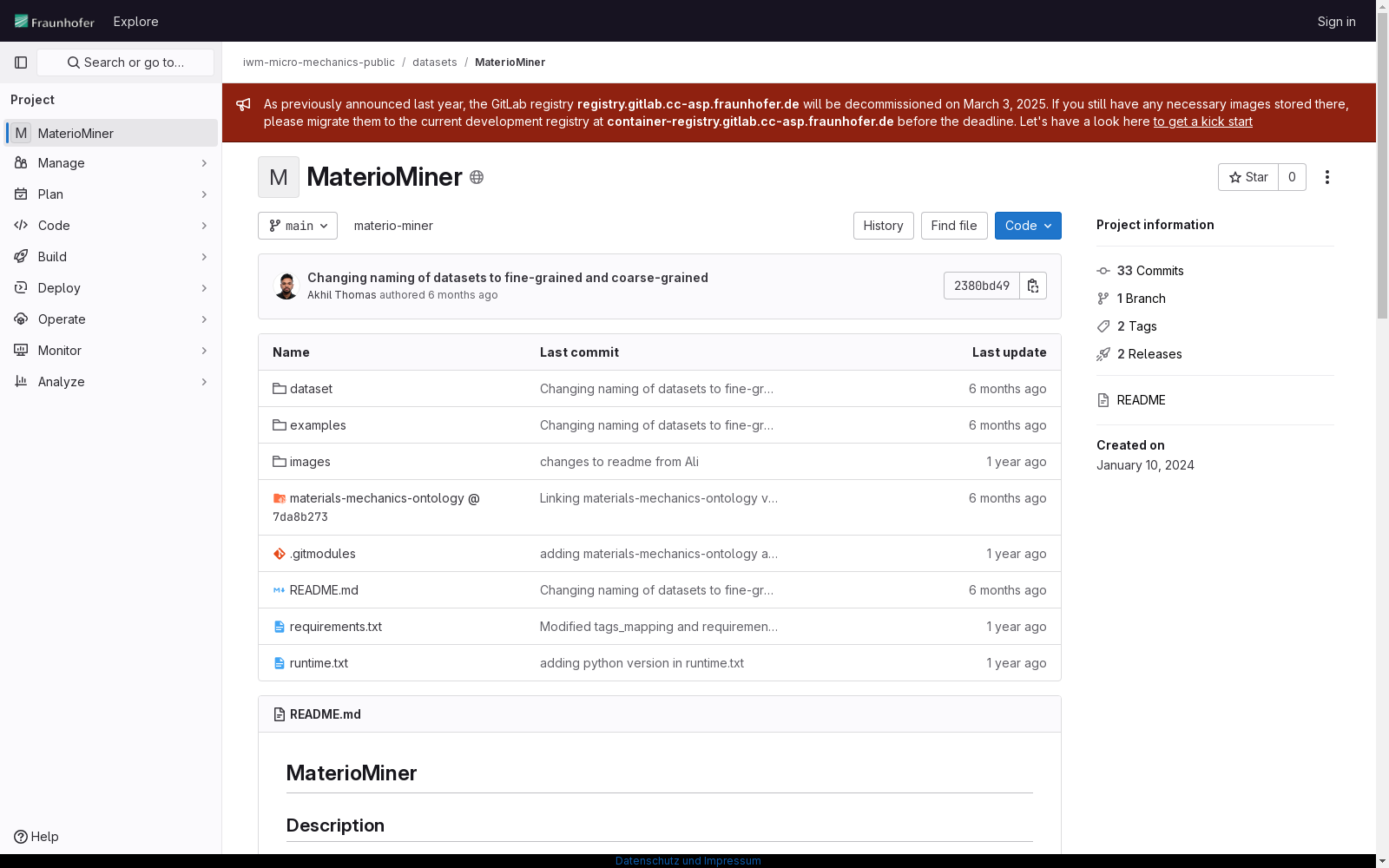Screen dimensions: 1389x868
Task: Open Monitor in the sidebar
Action: coord(111,351)
